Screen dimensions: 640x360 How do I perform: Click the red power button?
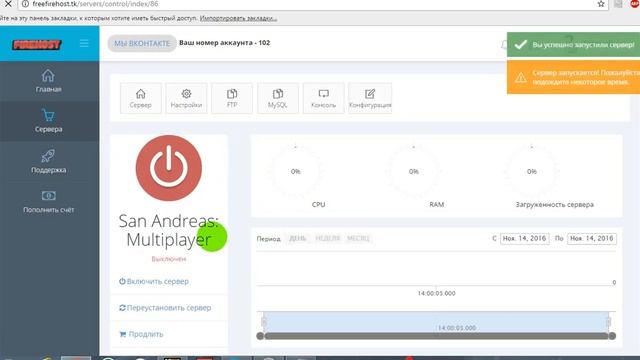(x=169, y=168)
